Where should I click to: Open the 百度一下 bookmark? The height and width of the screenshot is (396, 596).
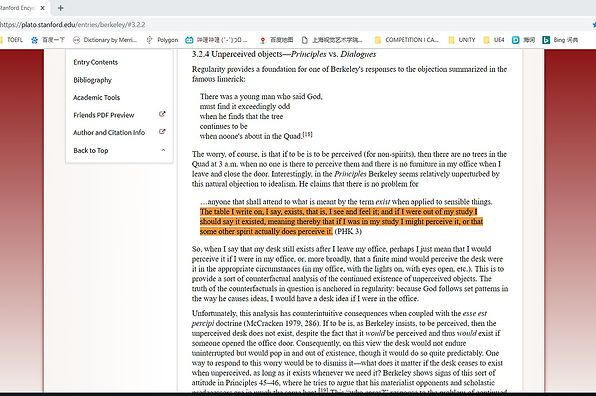tap(48, 40)
